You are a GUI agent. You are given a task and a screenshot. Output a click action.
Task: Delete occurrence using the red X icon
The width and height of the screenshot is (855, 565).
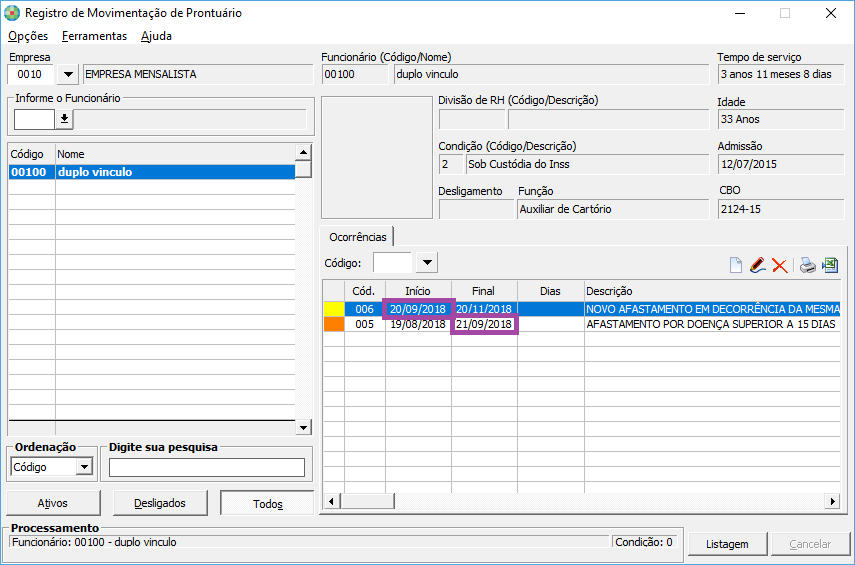(780, 266)
